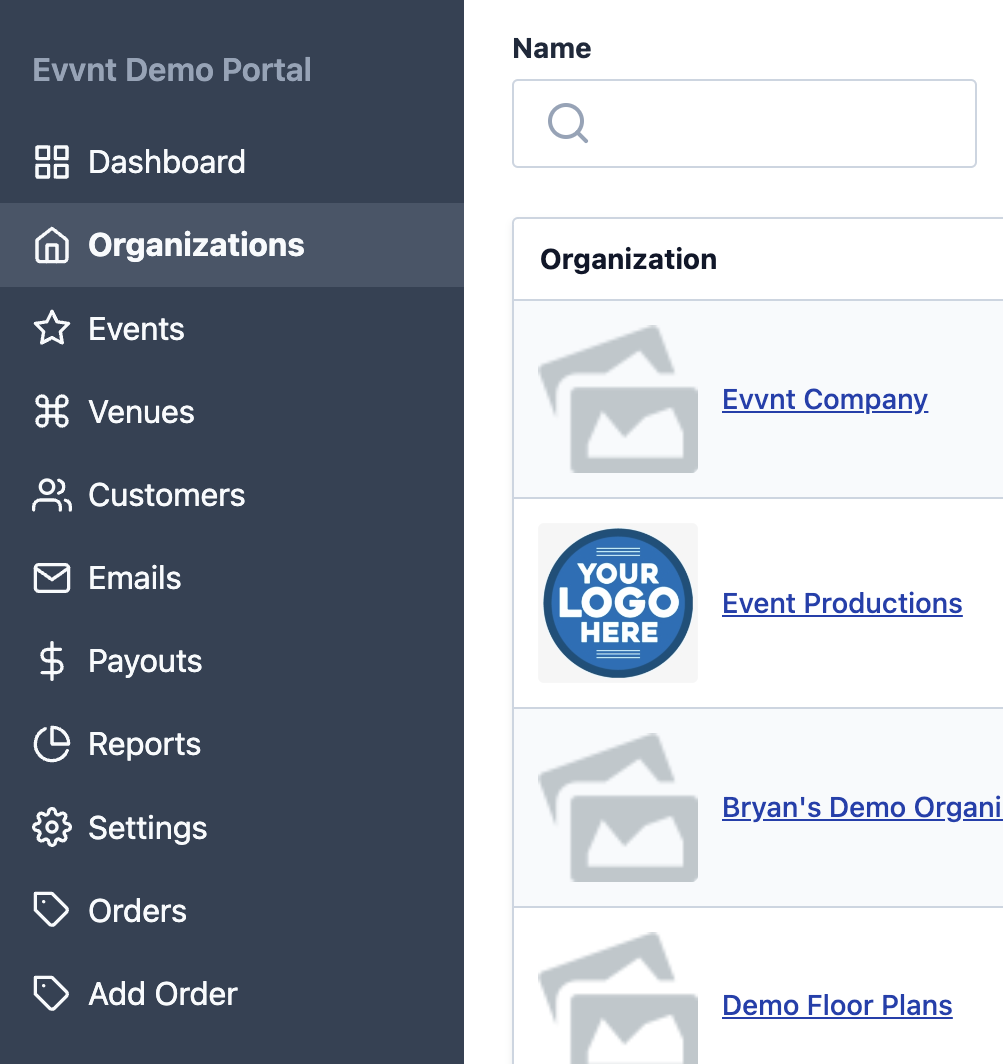
Task: Click Demo Floor Plans placeholder image
Action: (618, 998)
